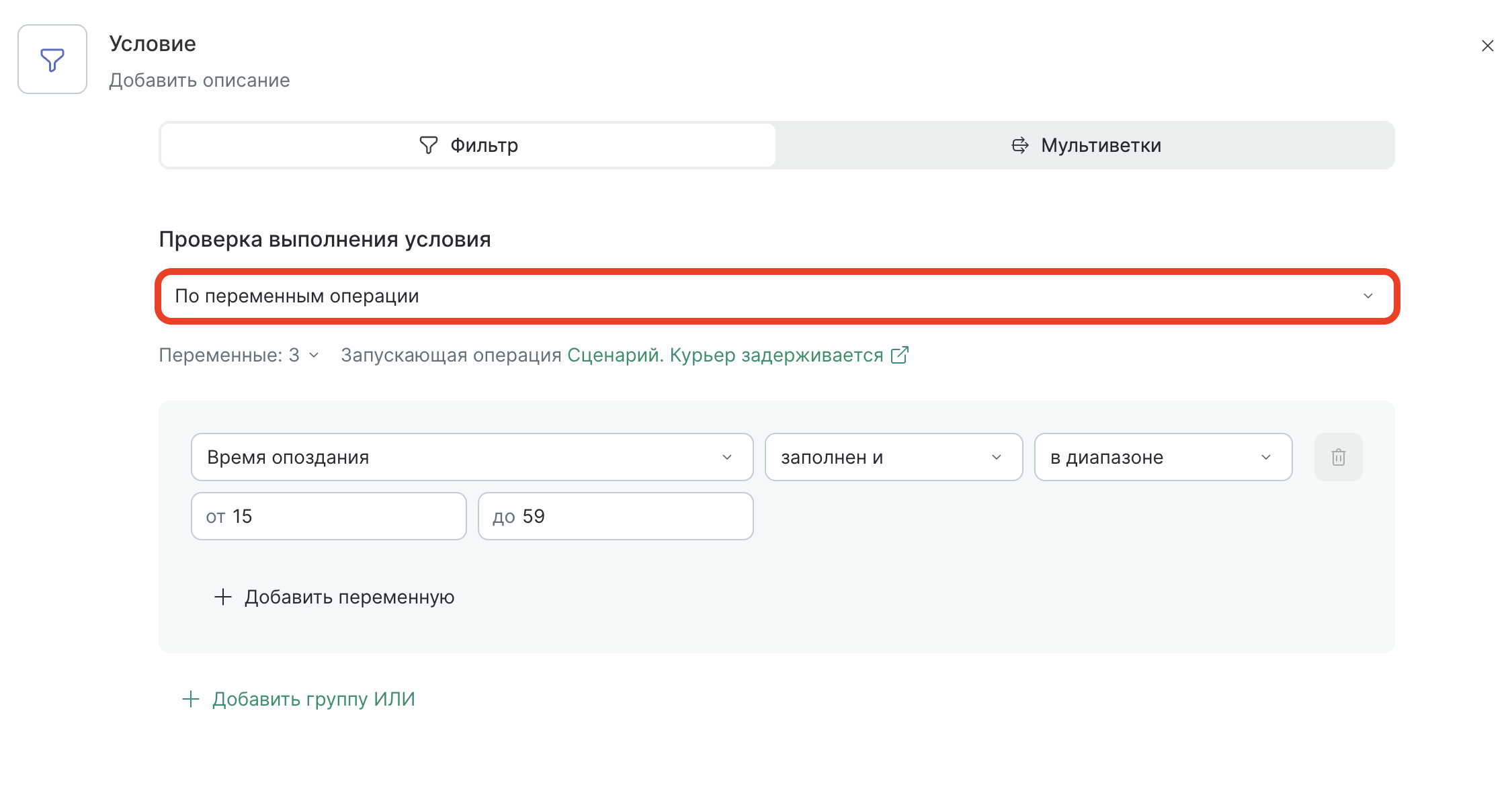This screenshot has height=789, width=1512.
Task: Click the funnel condition icon tile
Action: click(52, 59)
